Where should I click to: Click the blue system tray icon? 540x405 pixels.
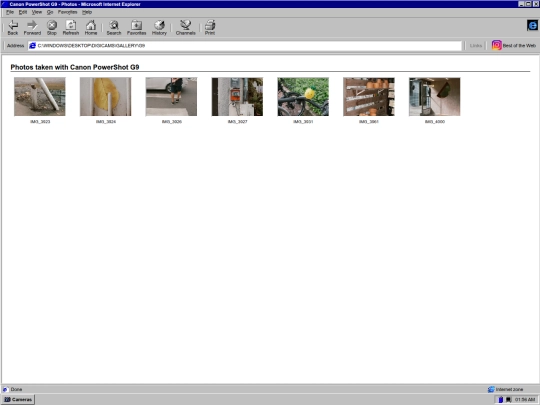tap(501, 399)
